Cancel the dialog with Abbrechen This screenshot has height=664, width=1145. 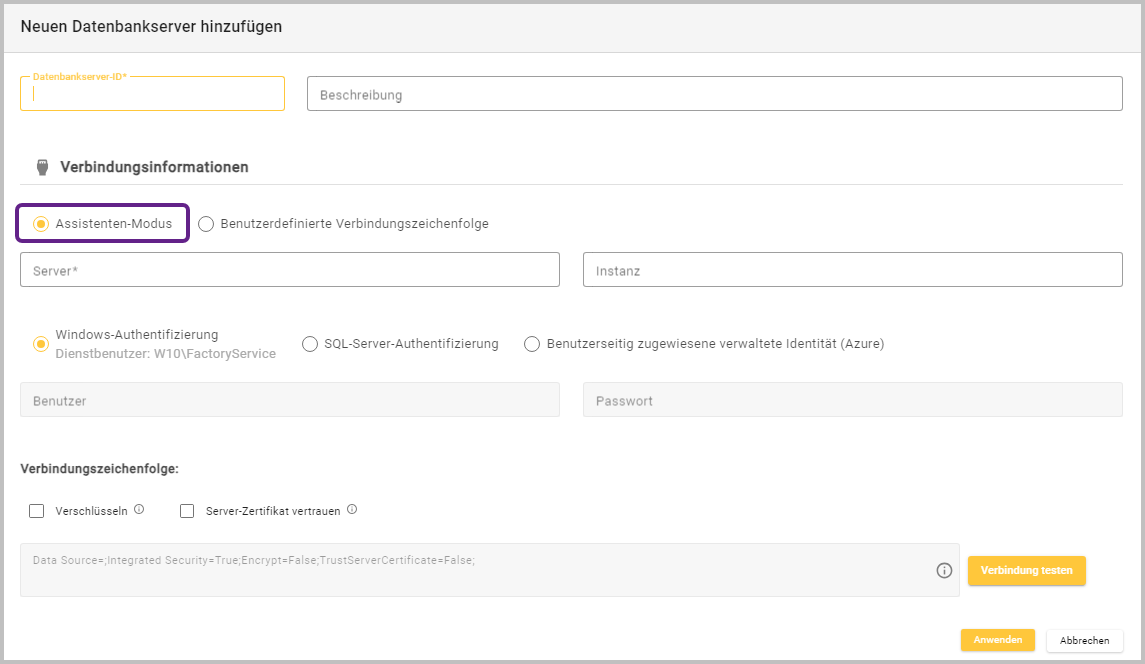tap(1084, 640)
